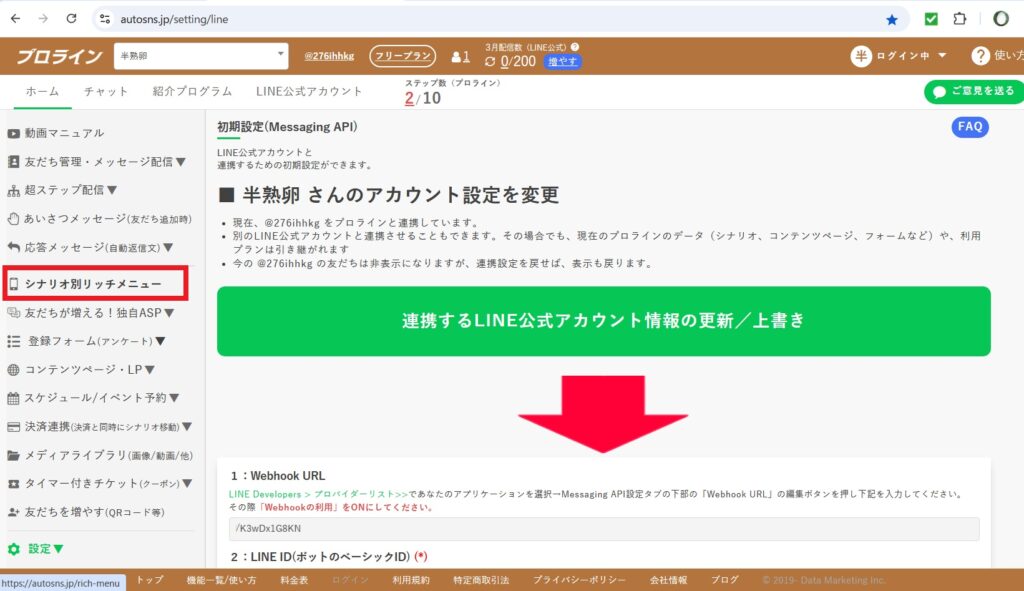Click the 動画マニュアル video icon

coord(13,133)
